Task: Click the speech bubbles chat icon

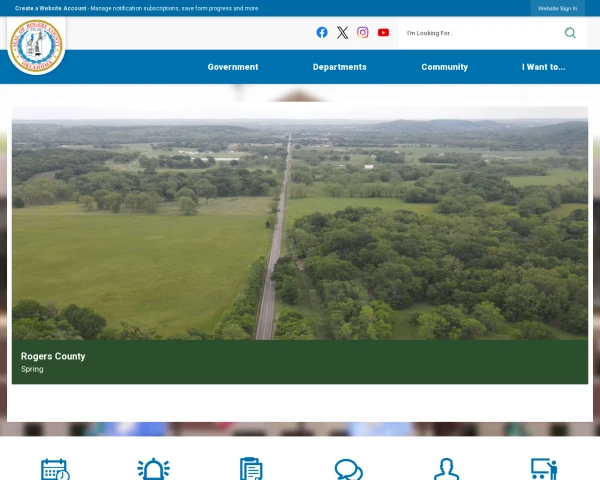Action: [x=348, y=469]
